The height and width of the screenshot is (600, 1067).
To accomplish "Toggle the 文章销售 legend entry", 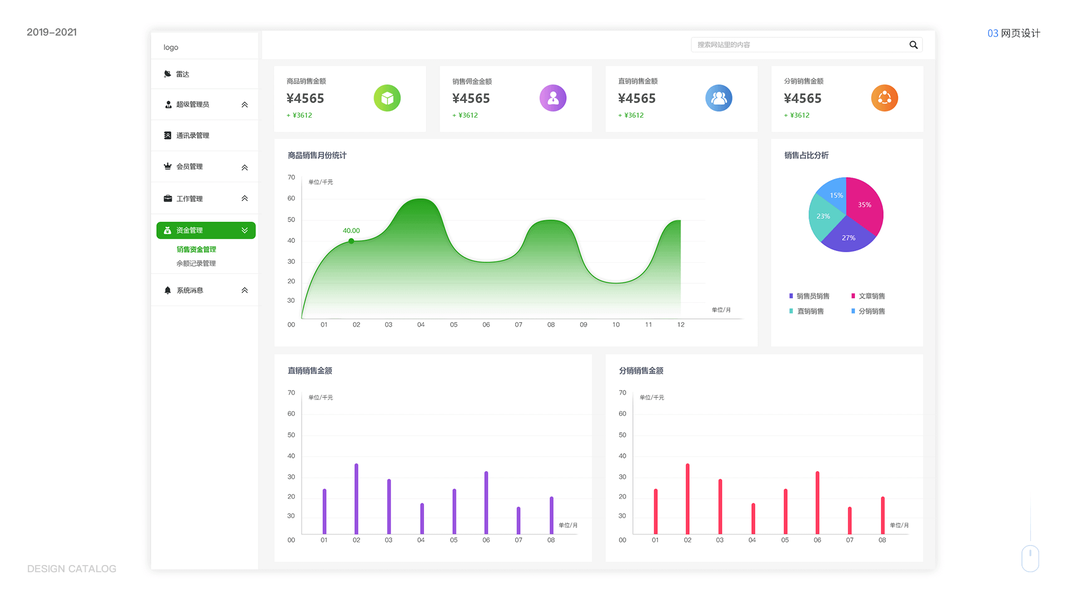I will pos(868,297).
